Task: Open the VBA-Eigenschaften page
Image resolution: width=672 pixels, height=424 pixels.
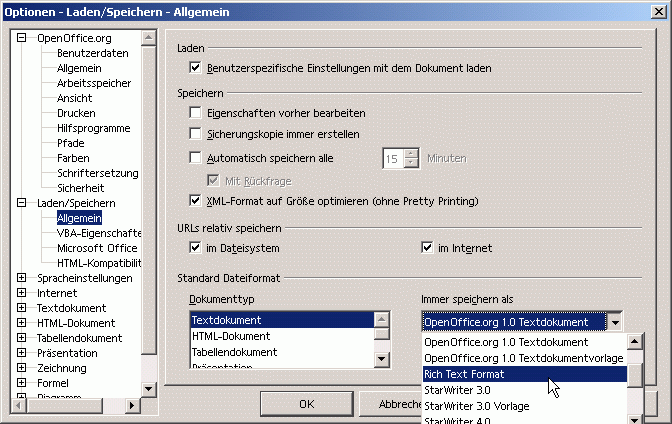Action: point(99,233)
